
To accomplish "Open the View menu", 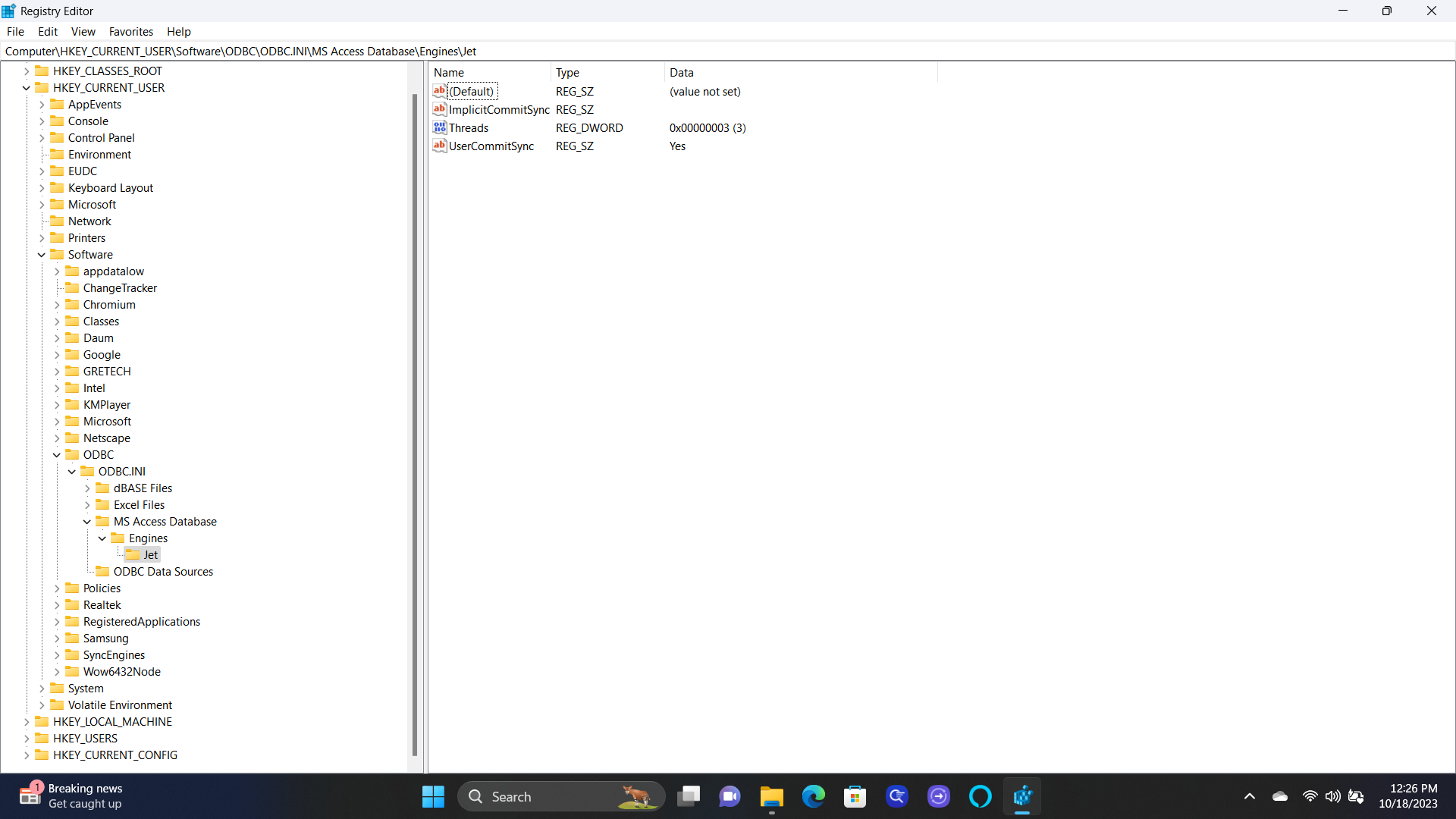I will point(83,31).
